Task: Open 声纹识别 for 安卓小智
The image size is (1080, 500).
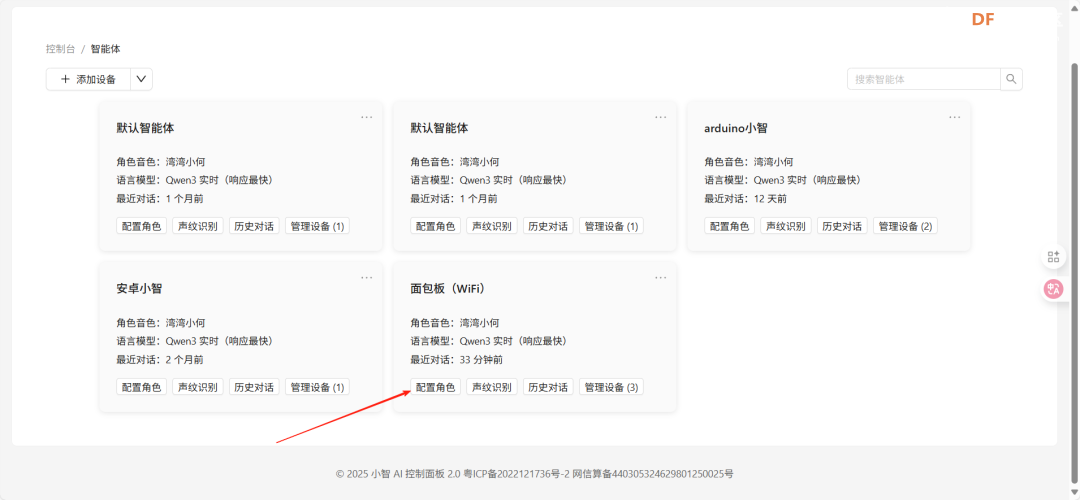Action: (x=198, y=387)
